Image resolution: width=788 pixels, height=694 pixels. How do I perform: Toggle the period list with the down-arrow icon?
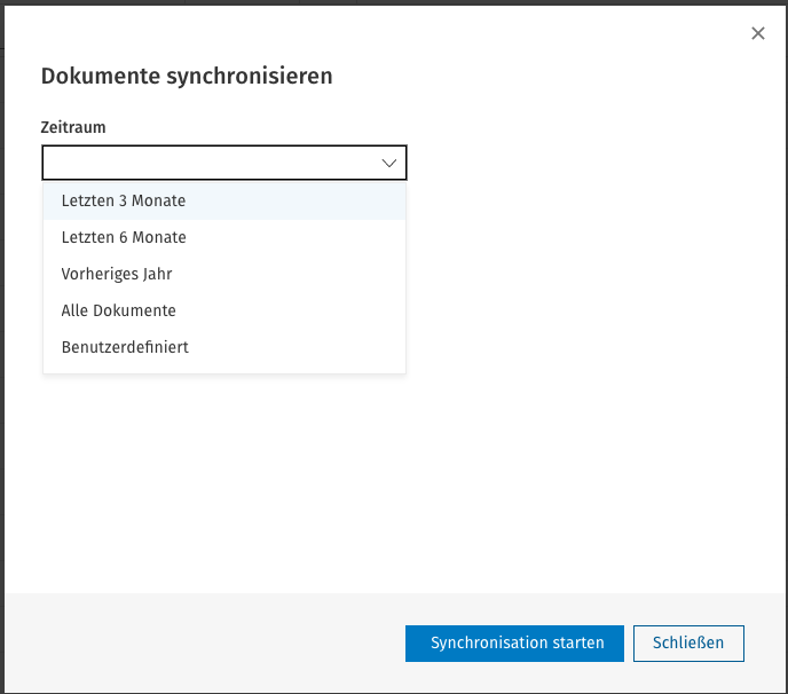tap(389, 163)
